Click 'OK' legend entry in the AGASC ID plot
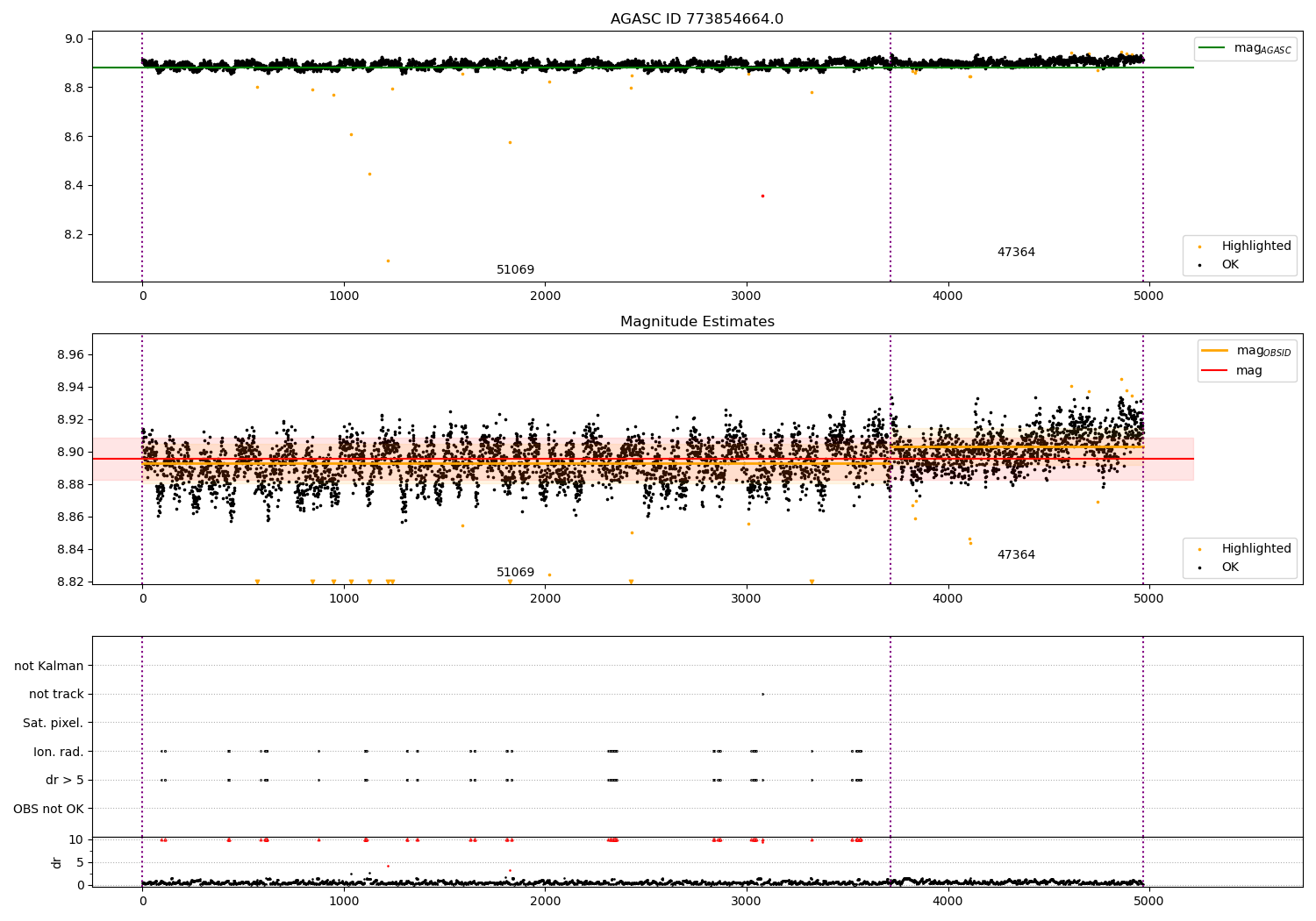Screen dimensions: 1316x921 1230,265
